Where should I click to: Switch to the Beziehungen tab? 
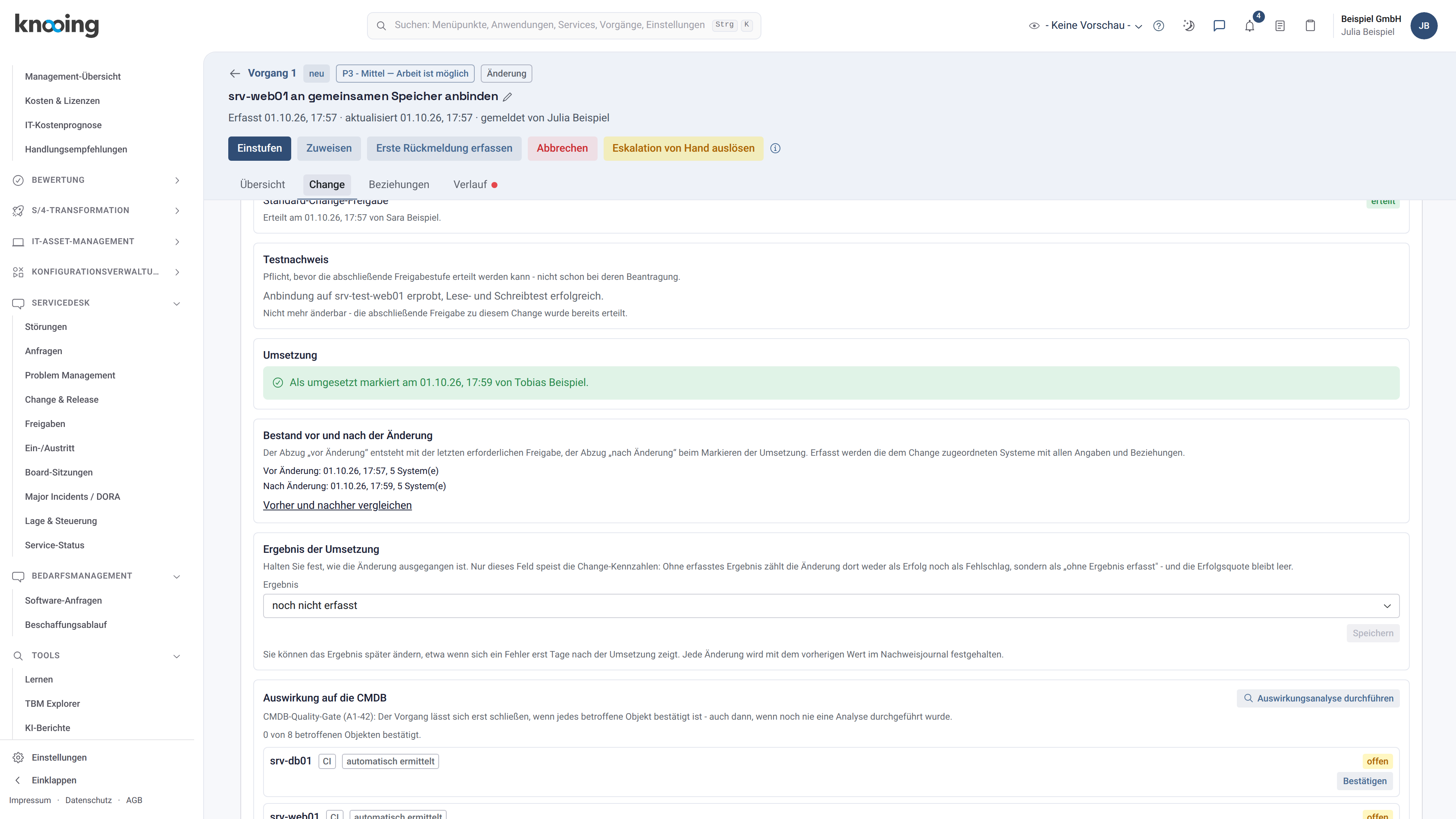[399, 184]
